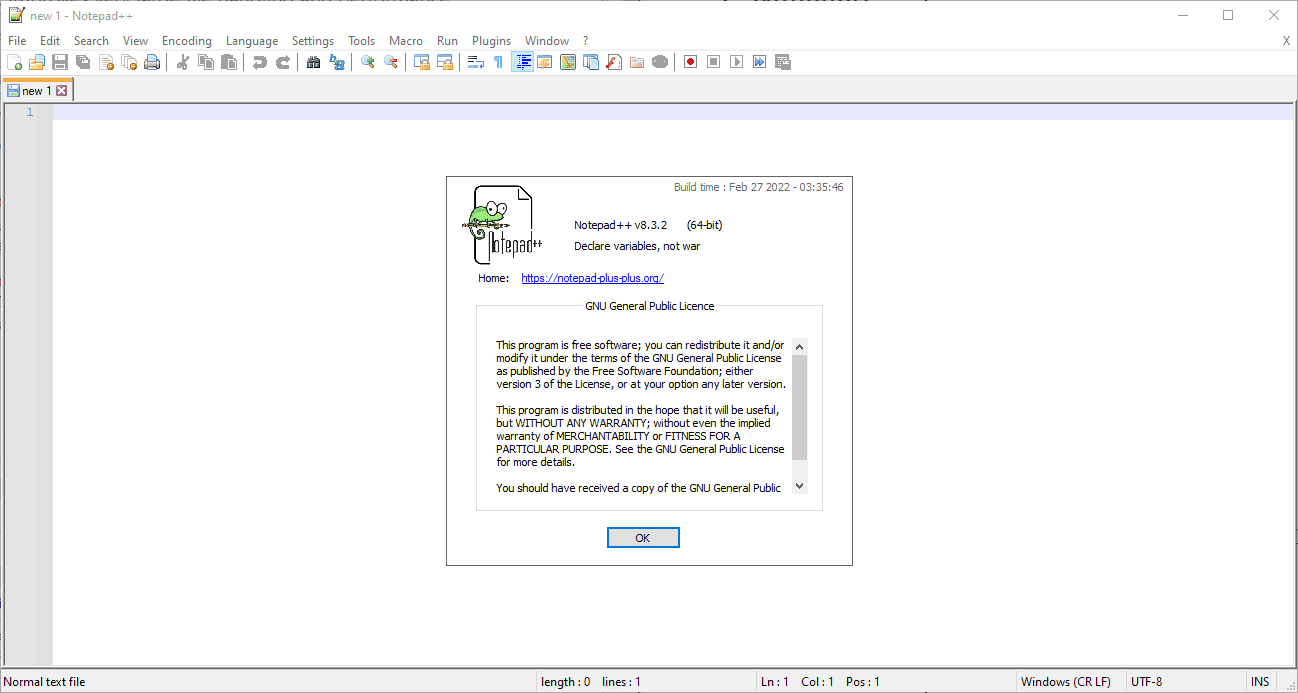Start macro recording with the red record icon
This screenshot has height=693, width=1298.
tap(690, 61)
